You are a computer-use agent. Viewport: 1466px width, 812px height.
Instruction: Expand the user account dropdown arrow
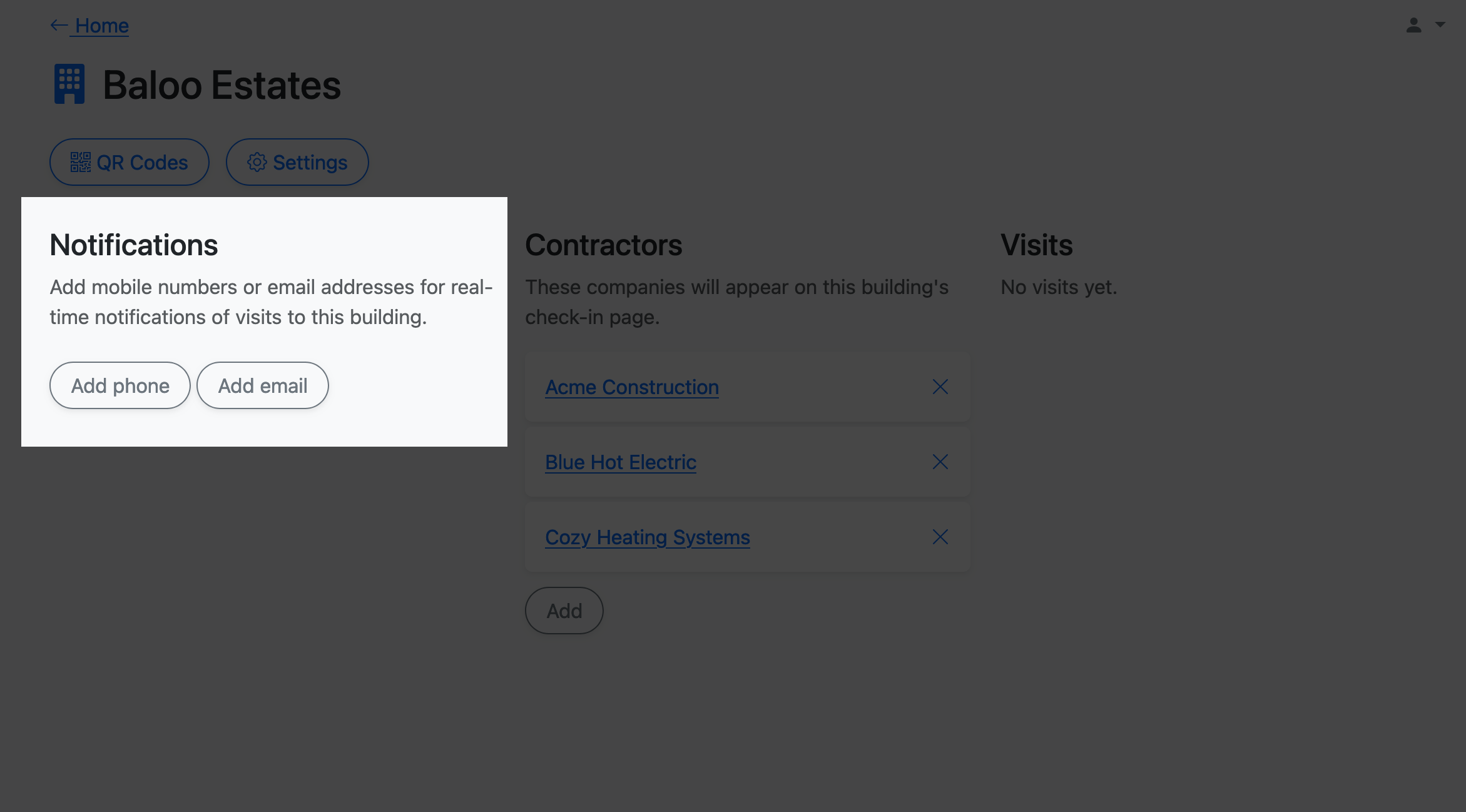click(1440, 25)
